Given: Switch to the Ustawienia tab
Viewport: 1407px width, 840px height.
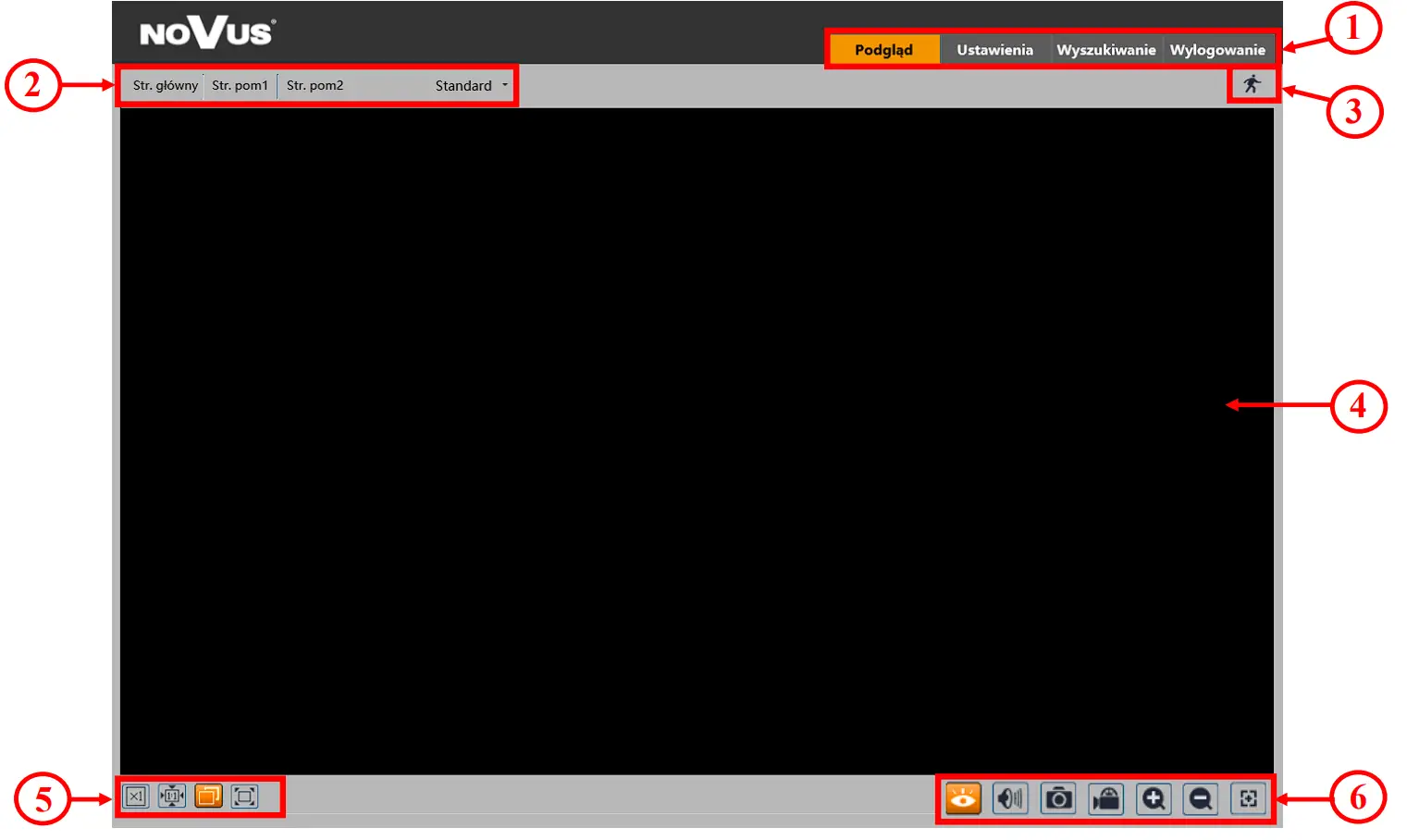Looking at the screenshot, I should (994, 49).
